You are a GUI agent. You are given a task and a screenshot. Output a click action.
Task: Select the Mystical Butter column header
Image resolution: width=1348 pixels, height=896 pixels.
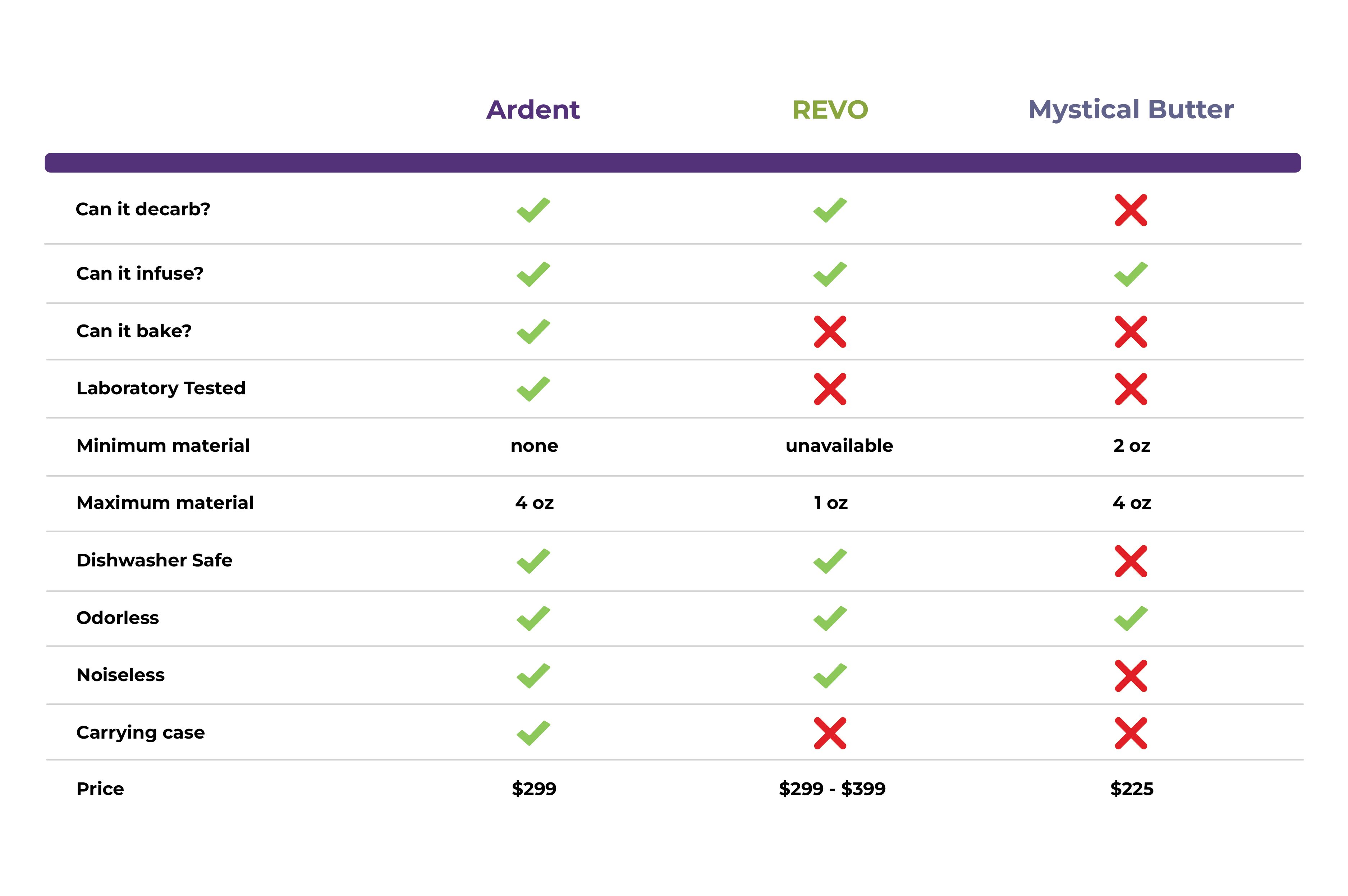coord(1130,110)
